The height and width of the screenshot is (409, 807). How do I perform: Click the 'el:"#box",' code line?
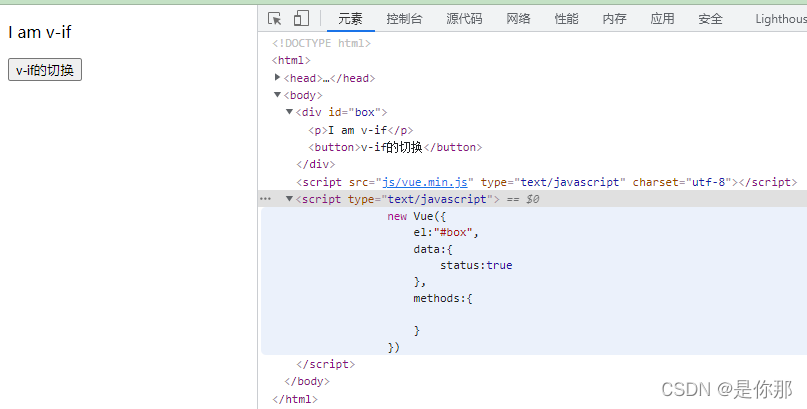pyautogui.click(x=446, y=233)
